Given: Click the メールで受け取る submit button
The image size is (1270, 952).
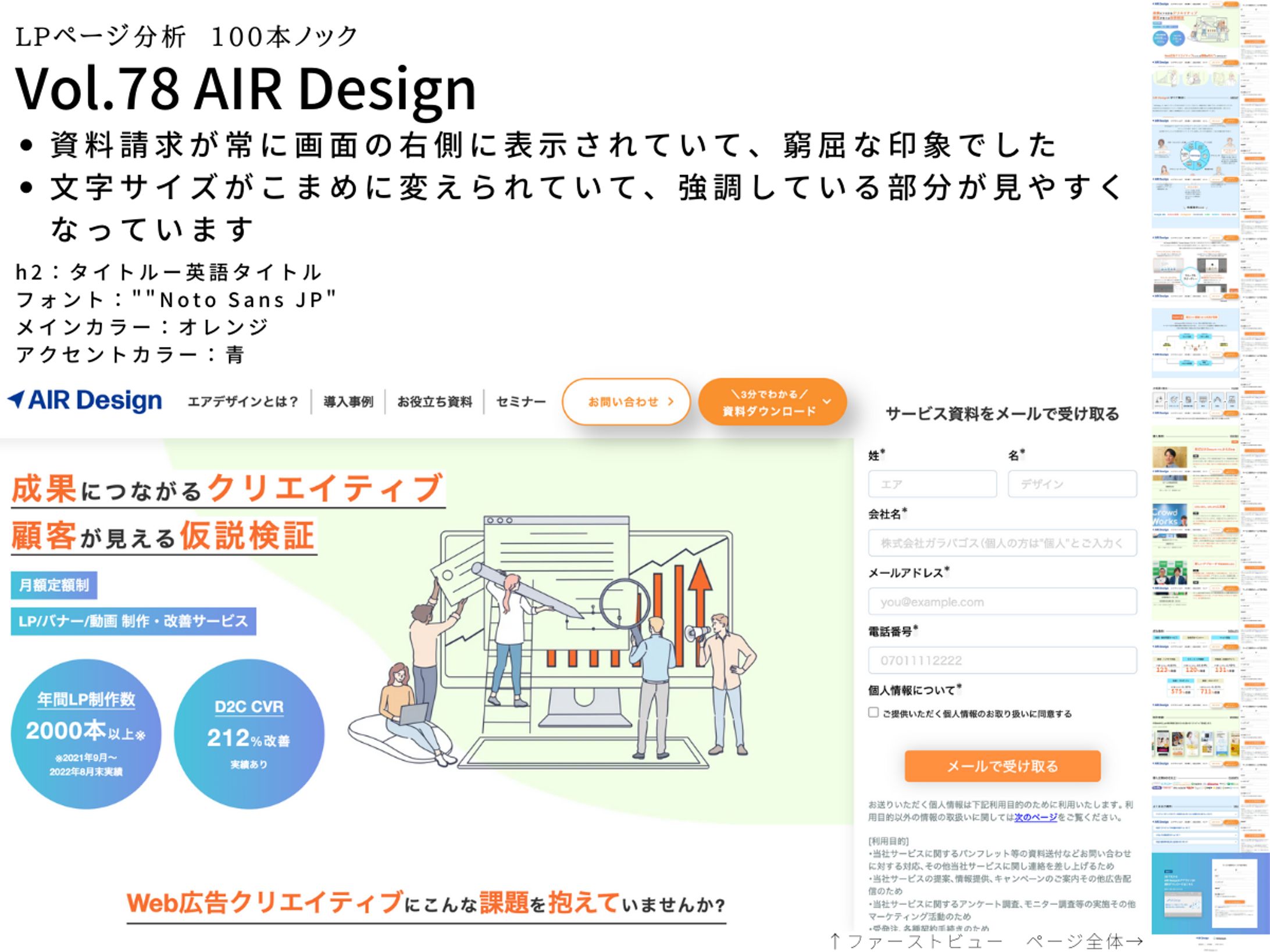Looking at the screenshot, I should pos(1003,766).
